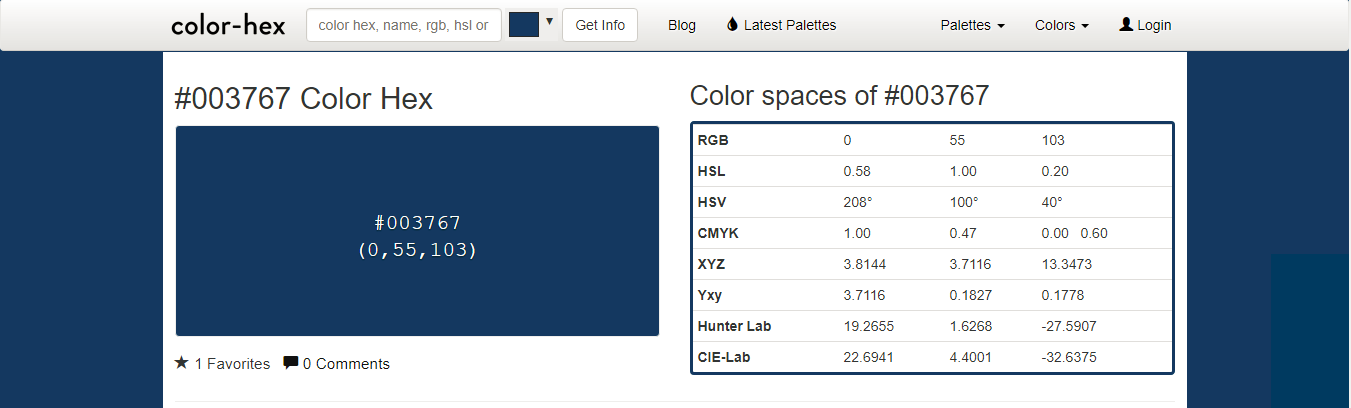Click the #003767 Color Hex heading
This screenshot has height=408, width=1351.
304,99
